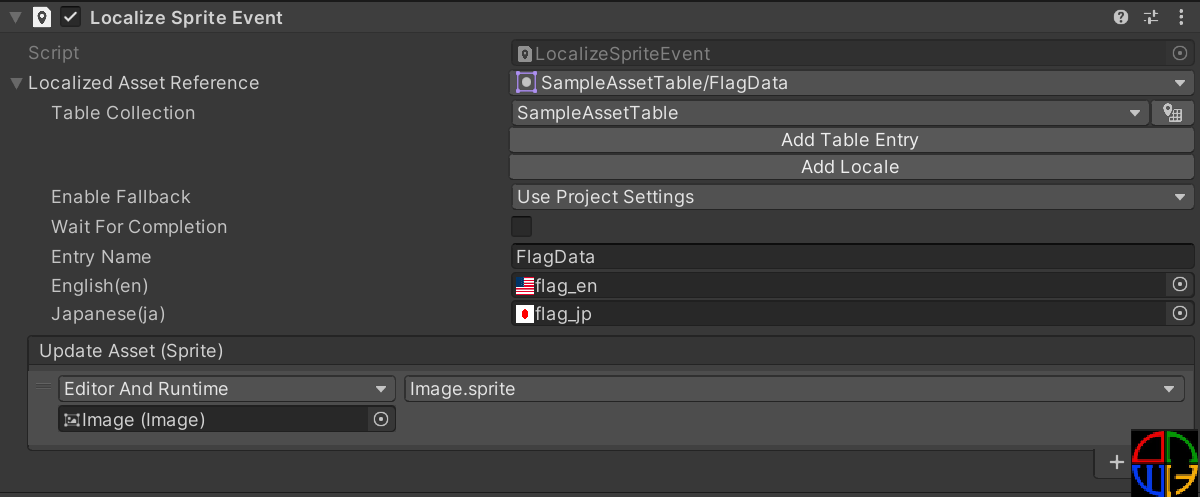
Task: Enable Wait For Completion checkbox
Action: coord(522,227)
